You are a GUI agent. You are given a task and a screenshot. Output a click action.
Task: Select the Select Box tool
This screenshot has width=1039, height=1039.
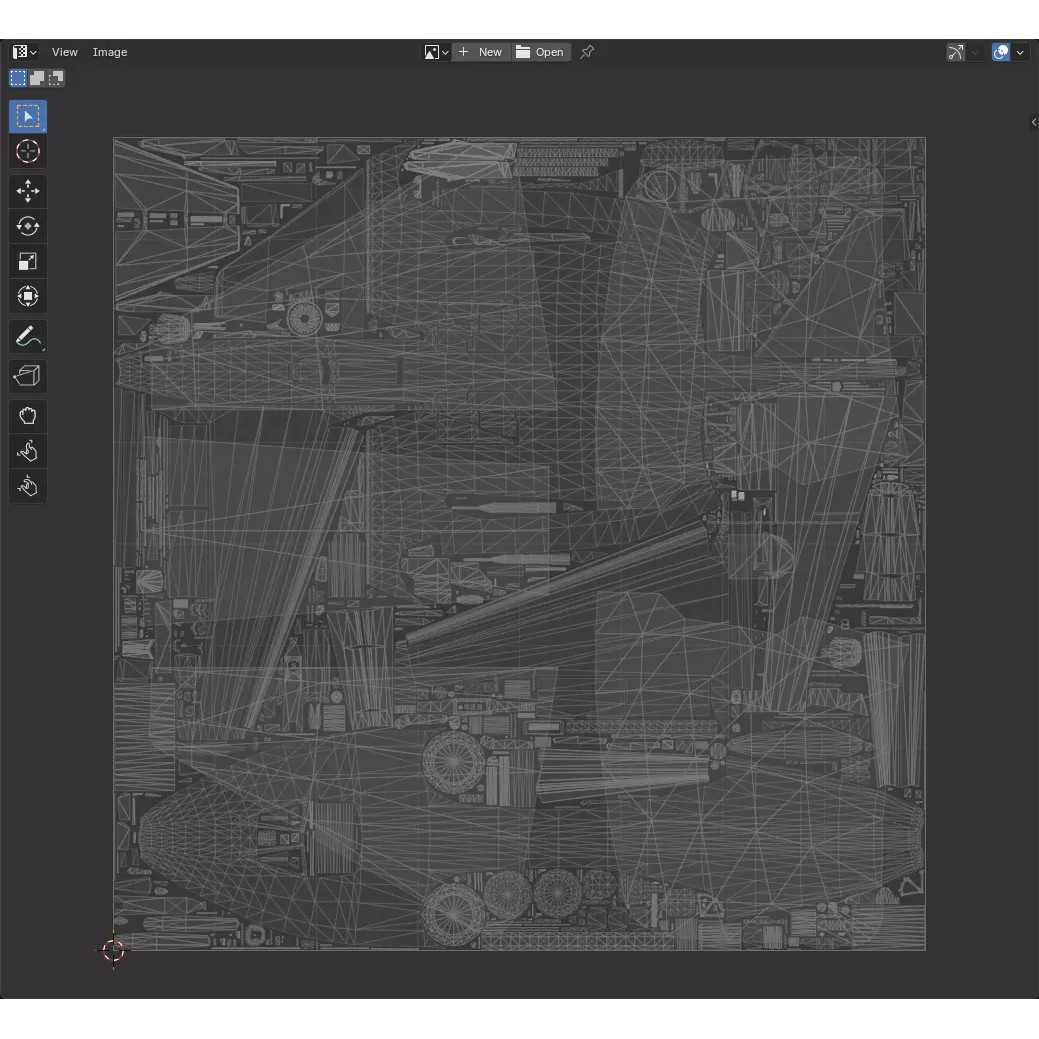28,117
